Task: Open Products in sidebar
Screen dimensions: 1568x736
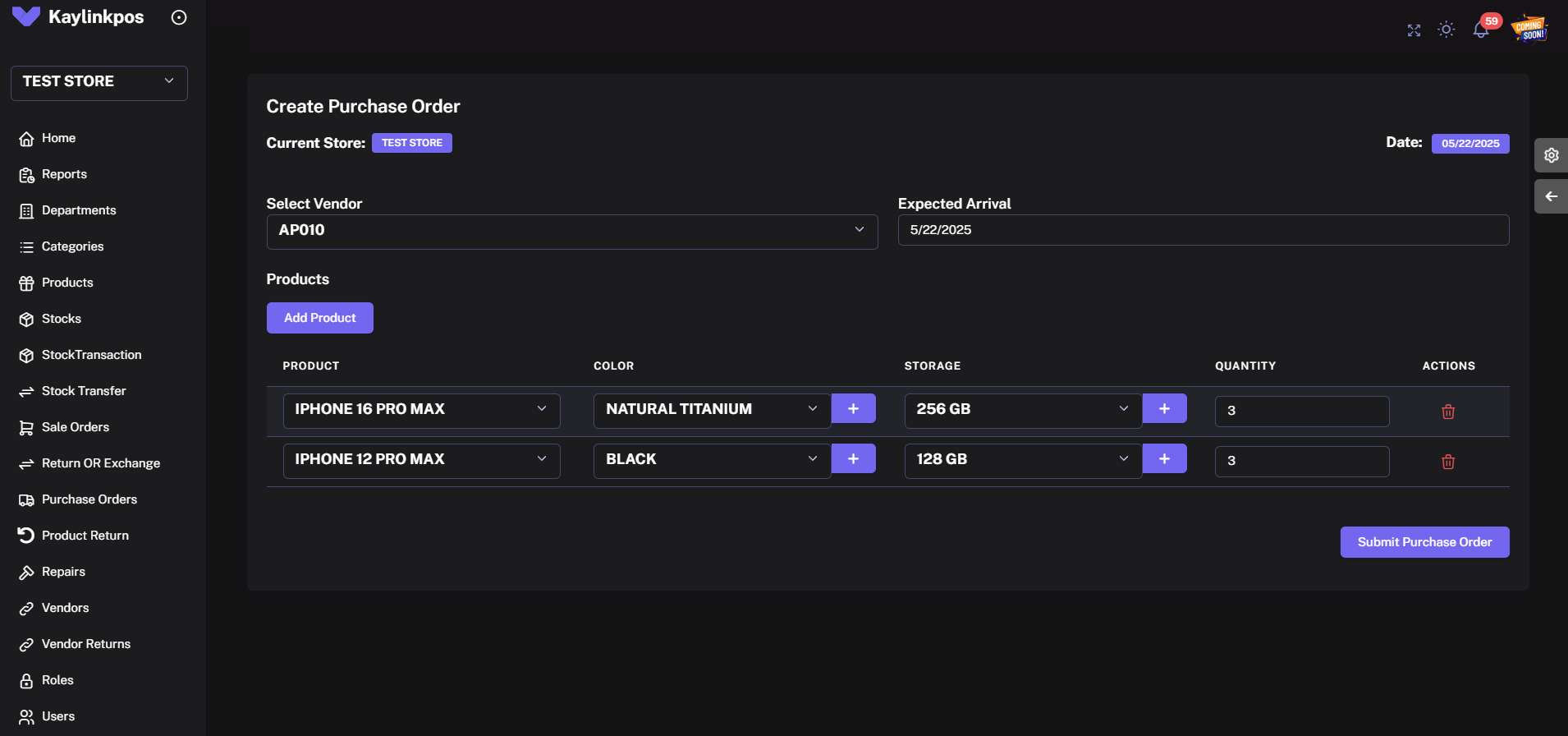Action: tap(67, 283)
